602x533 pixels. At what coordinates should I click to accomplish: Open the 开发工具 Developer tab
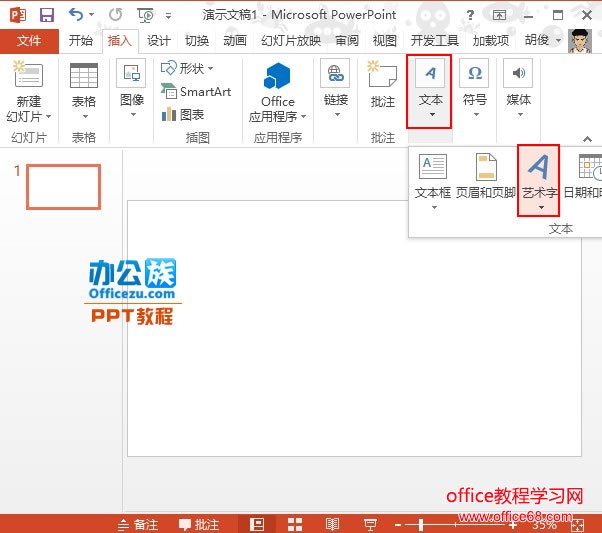[x=435, y=40]
